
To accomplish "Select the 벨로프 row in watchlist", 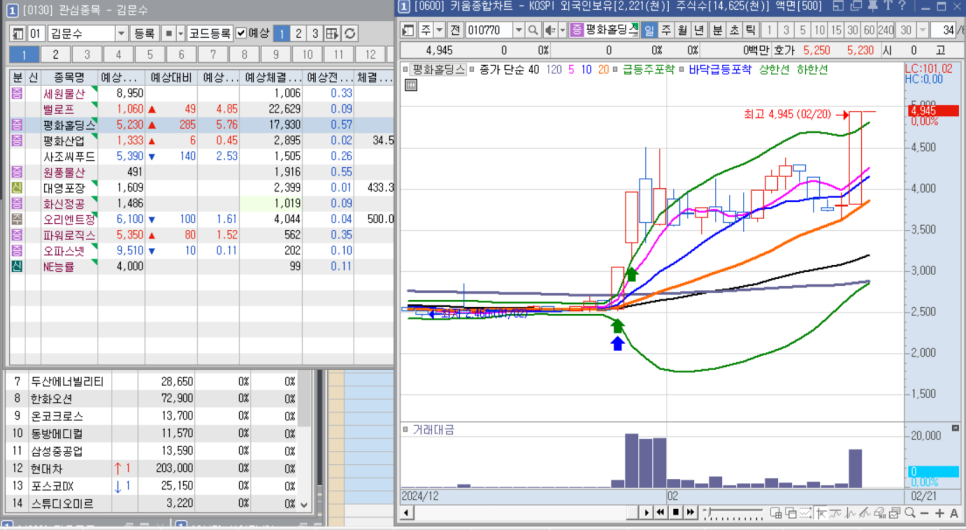I will (x=201, y=109).
